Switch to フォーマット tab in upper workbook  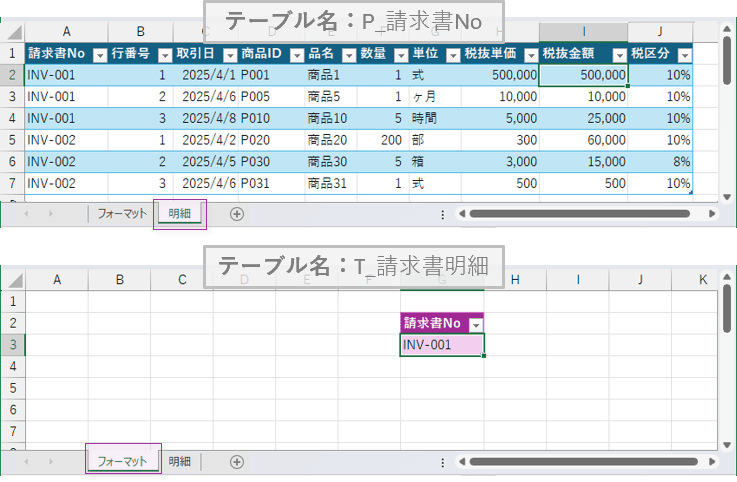point(122,213)
